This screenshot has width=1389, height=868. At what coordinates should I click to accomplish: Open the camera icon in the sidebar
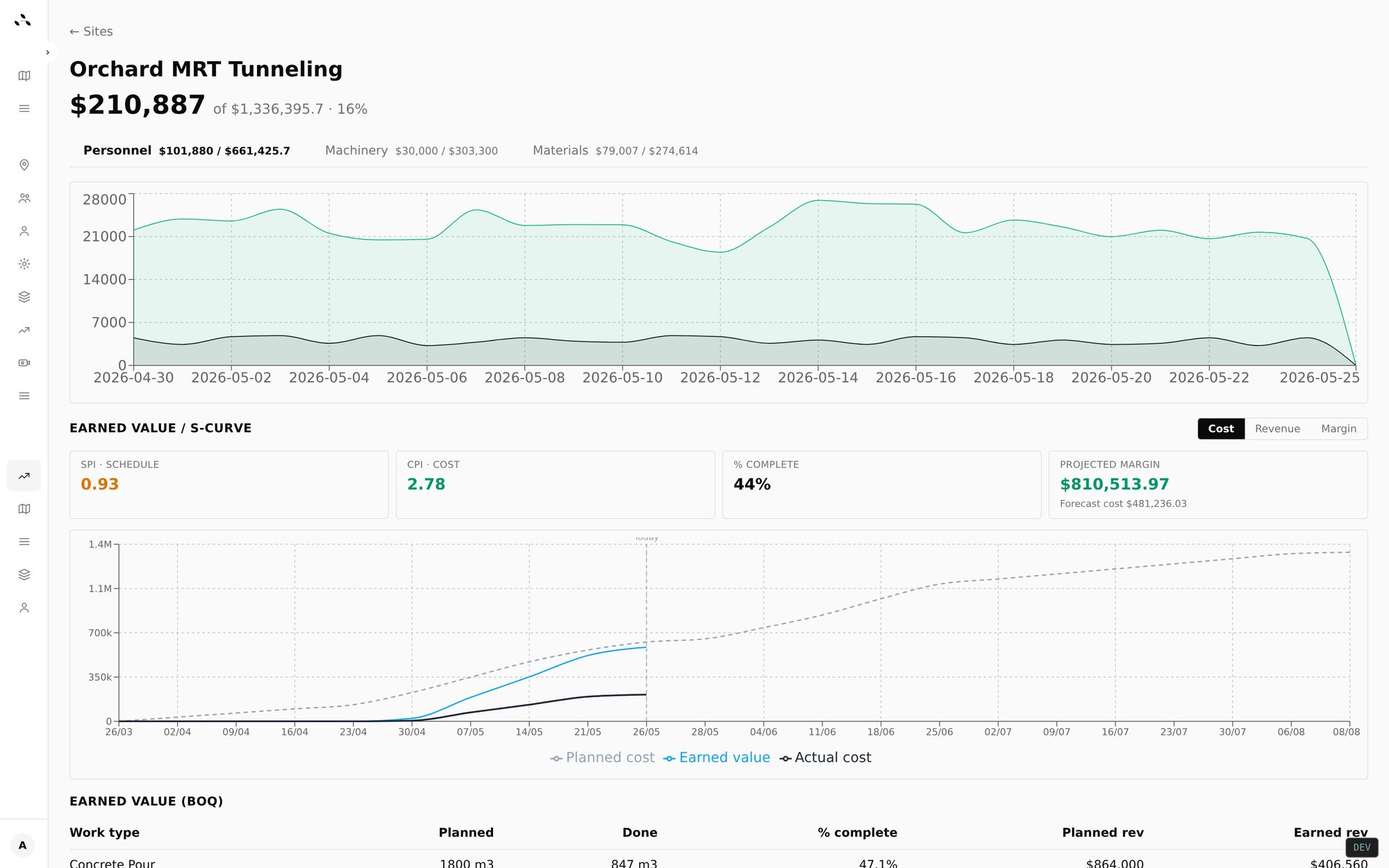click(x=24, y=362)
